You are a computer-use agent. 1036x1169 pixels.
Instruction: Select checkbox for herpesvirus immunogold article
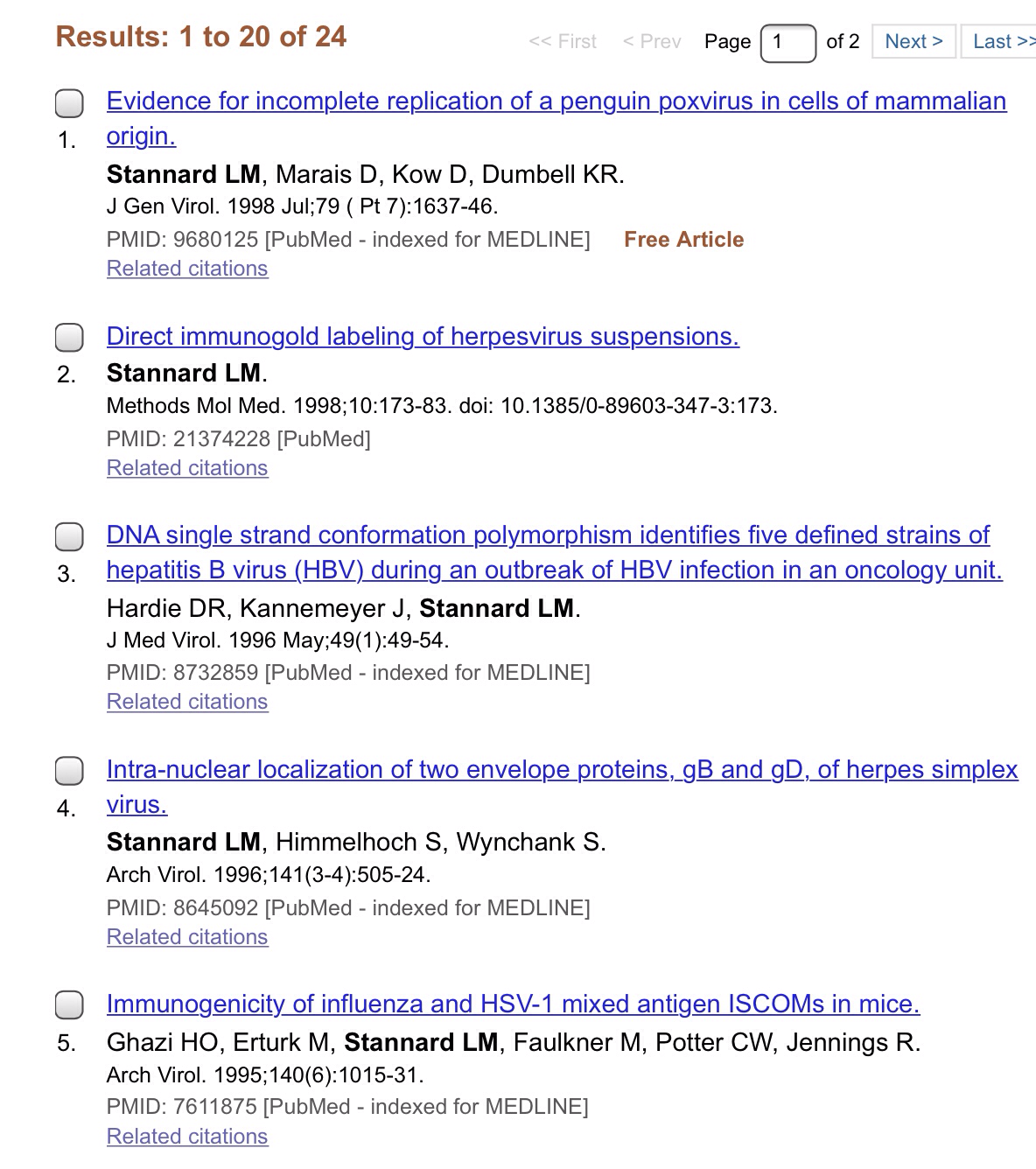[69, 337]
